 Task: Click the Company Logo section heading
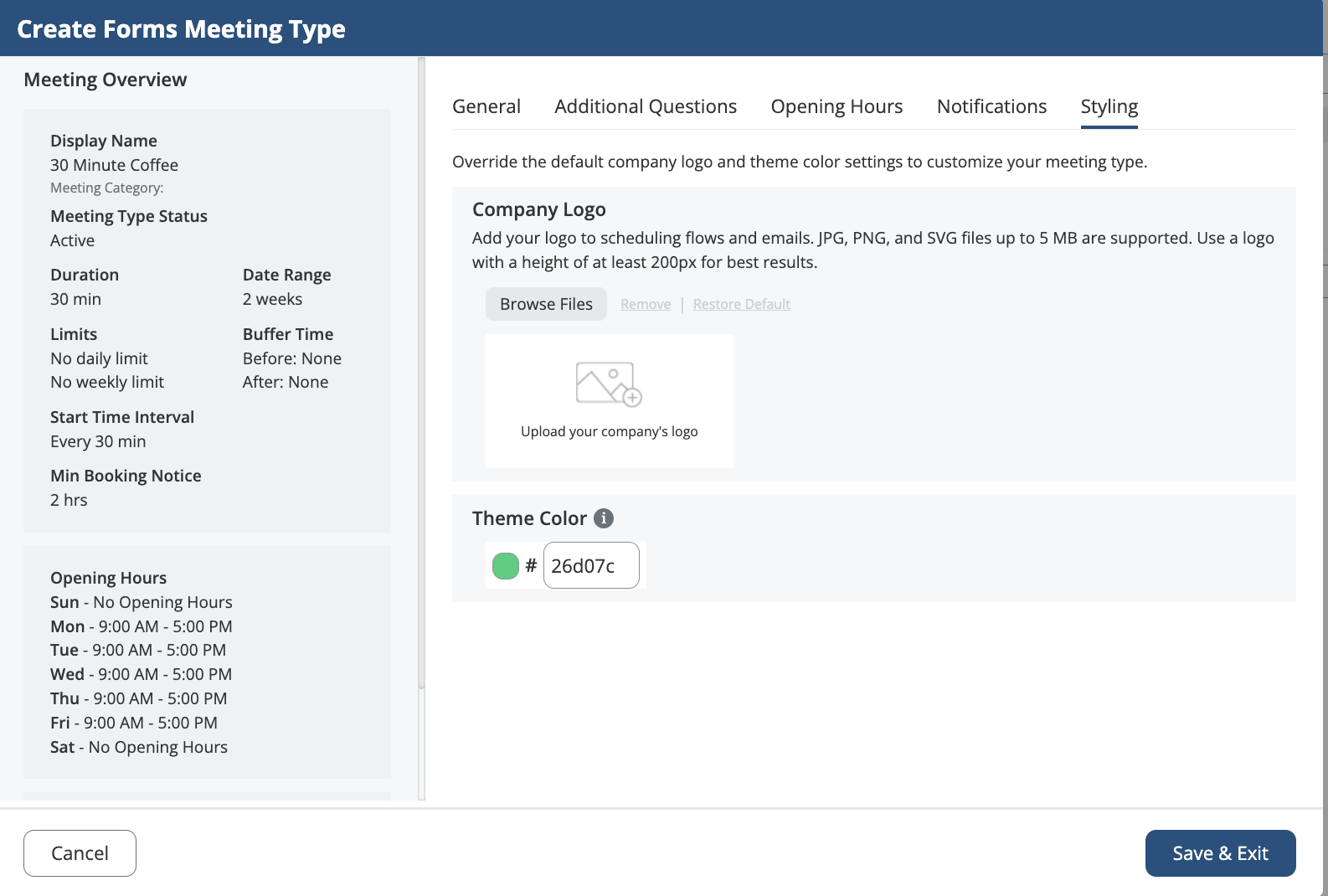tap(538, 209)
